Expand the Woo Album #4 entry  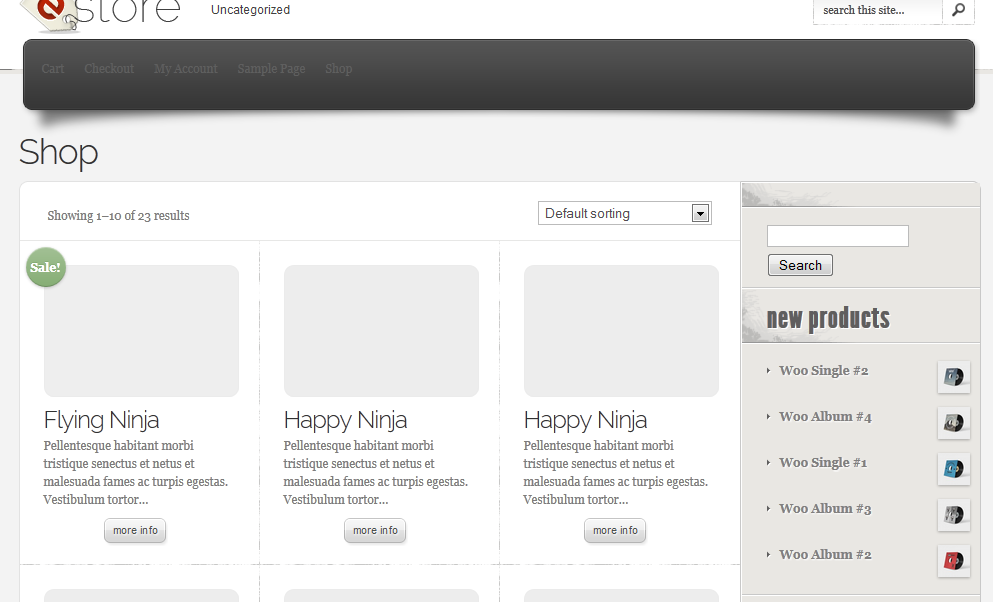pos(825,417)
